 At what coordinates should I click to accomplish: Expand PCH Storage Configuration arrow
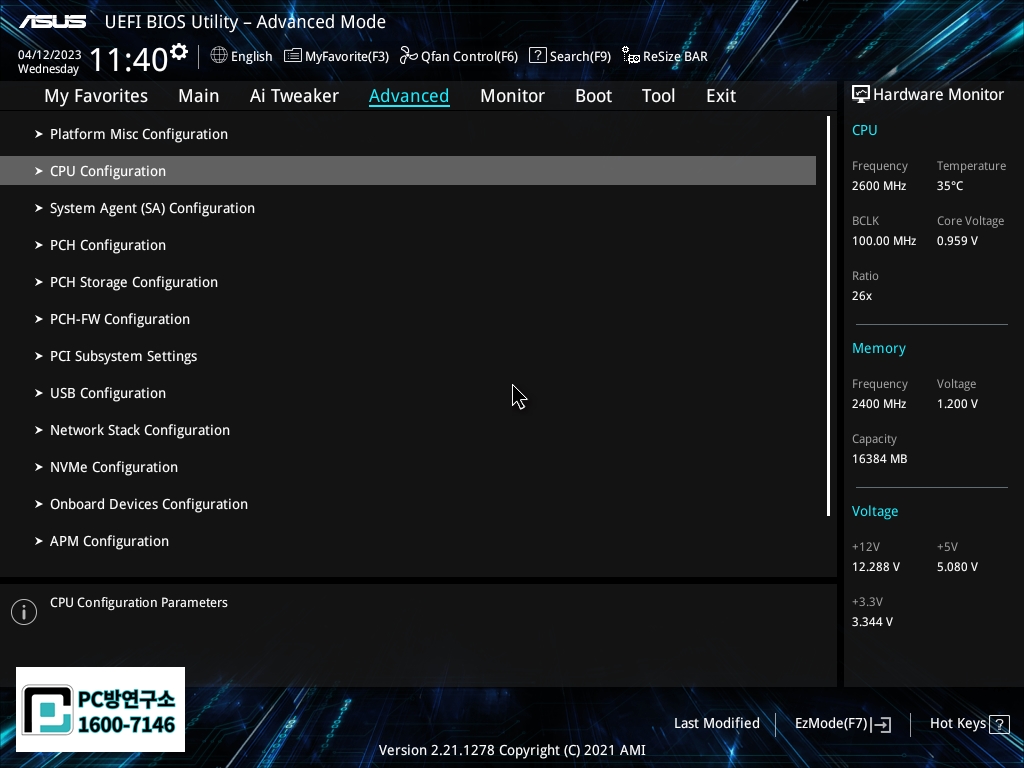tap(39, 282)
